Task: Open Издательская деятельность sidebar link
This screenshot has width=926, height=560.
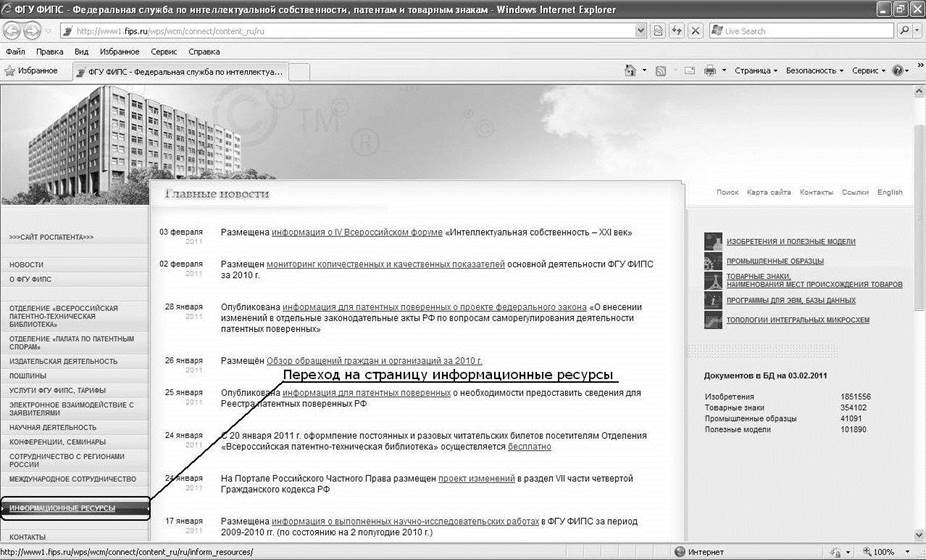Action: [63, 361]
